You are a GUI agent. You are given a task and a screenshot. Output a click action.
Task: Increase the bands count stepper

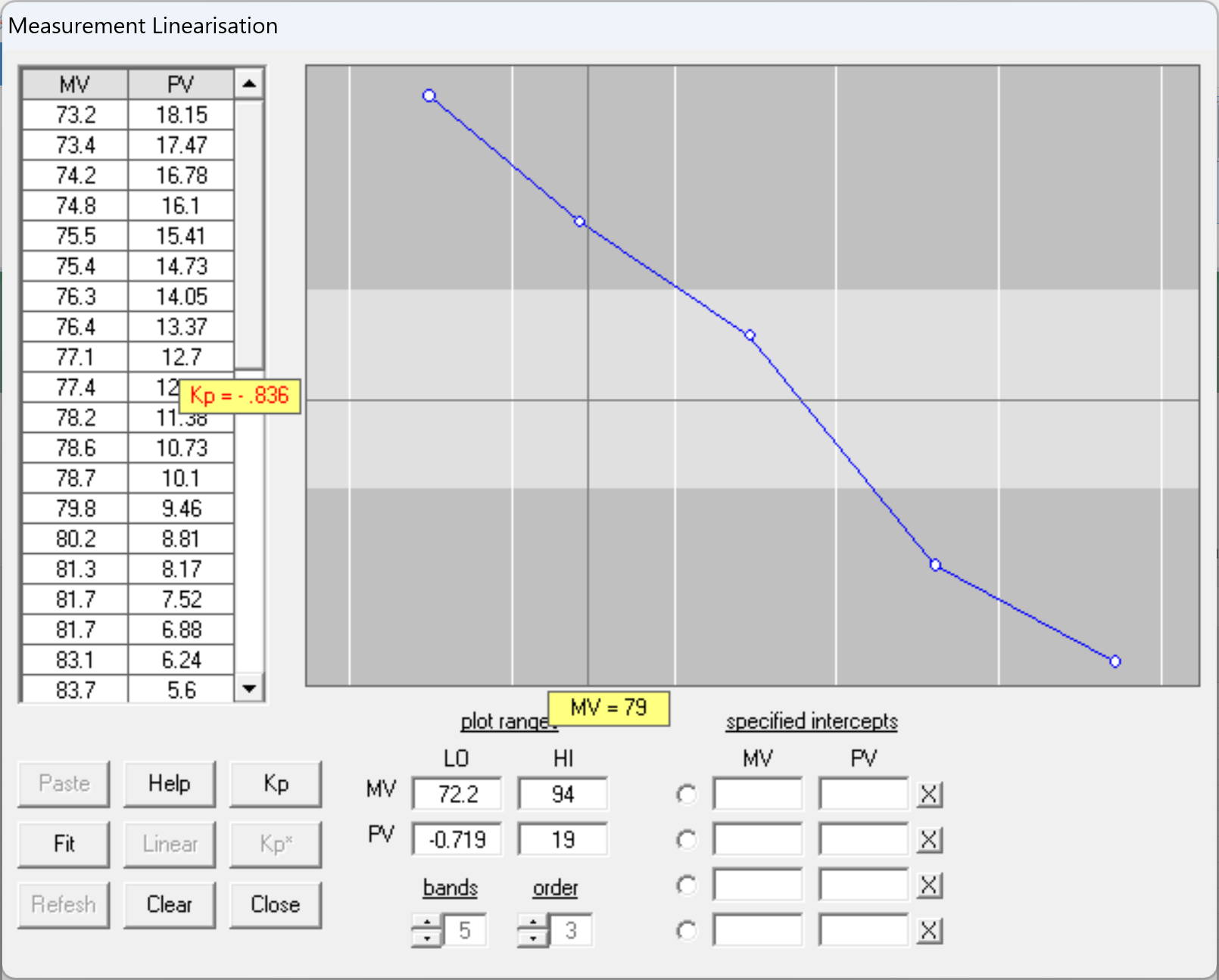(427, 922)
